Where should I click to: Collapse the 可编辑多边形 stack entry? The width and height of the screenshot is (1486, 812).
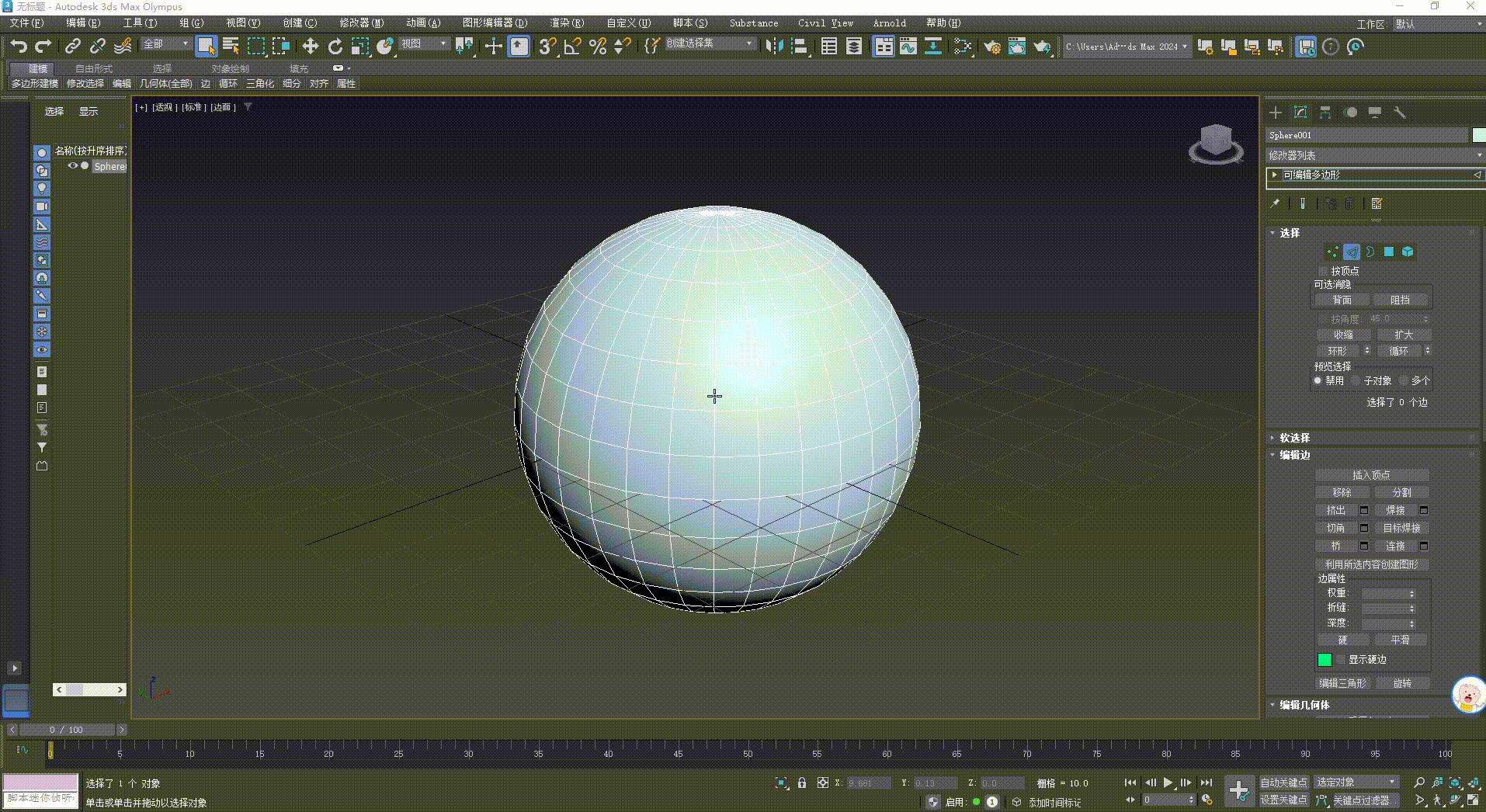tap(1274, 175)
